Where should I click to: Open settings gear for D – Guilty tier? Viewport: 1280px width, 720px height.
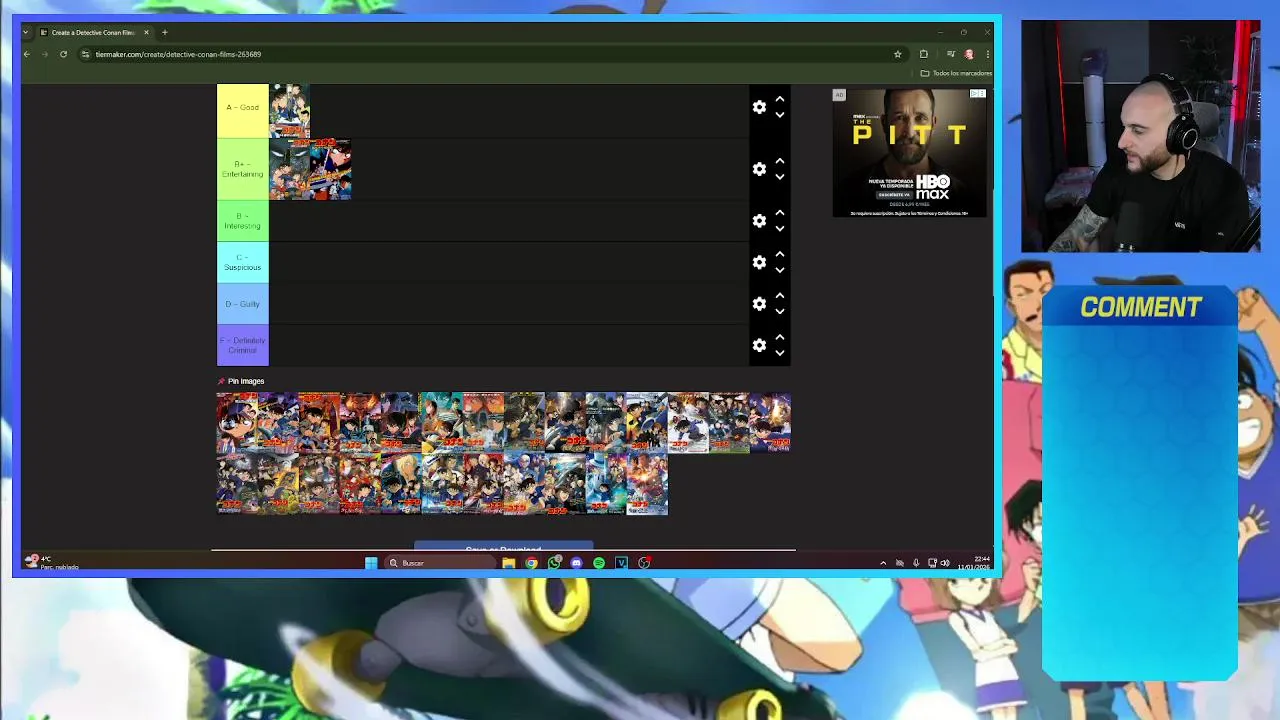pos(759,304)
